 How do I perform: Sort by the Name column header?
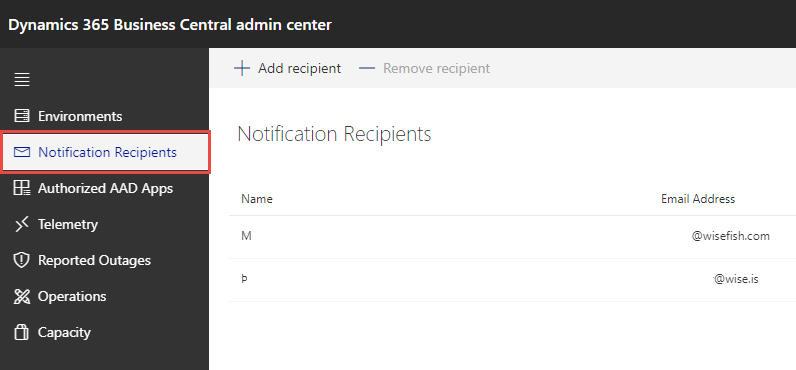coord(257,199)
